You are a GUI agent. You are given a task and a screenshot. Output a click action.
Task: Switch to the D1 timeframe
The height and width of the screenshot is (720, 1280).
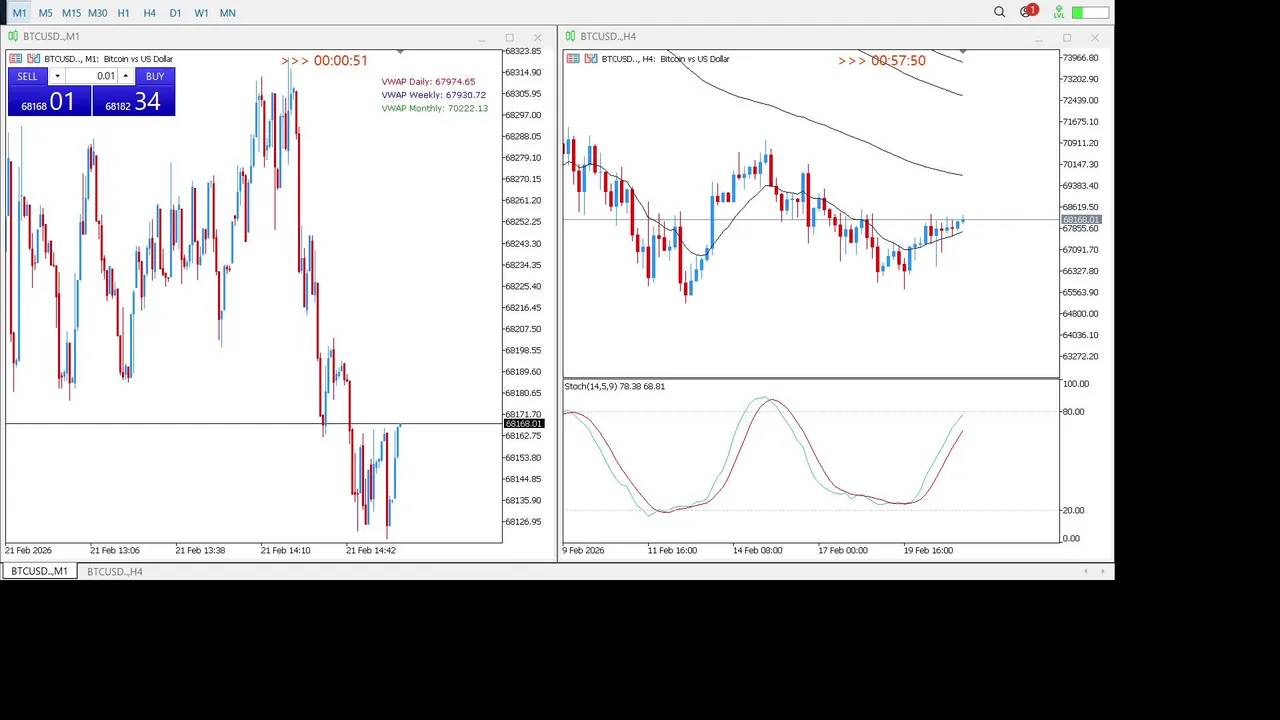pyautogui.click(x=175, y=13)
